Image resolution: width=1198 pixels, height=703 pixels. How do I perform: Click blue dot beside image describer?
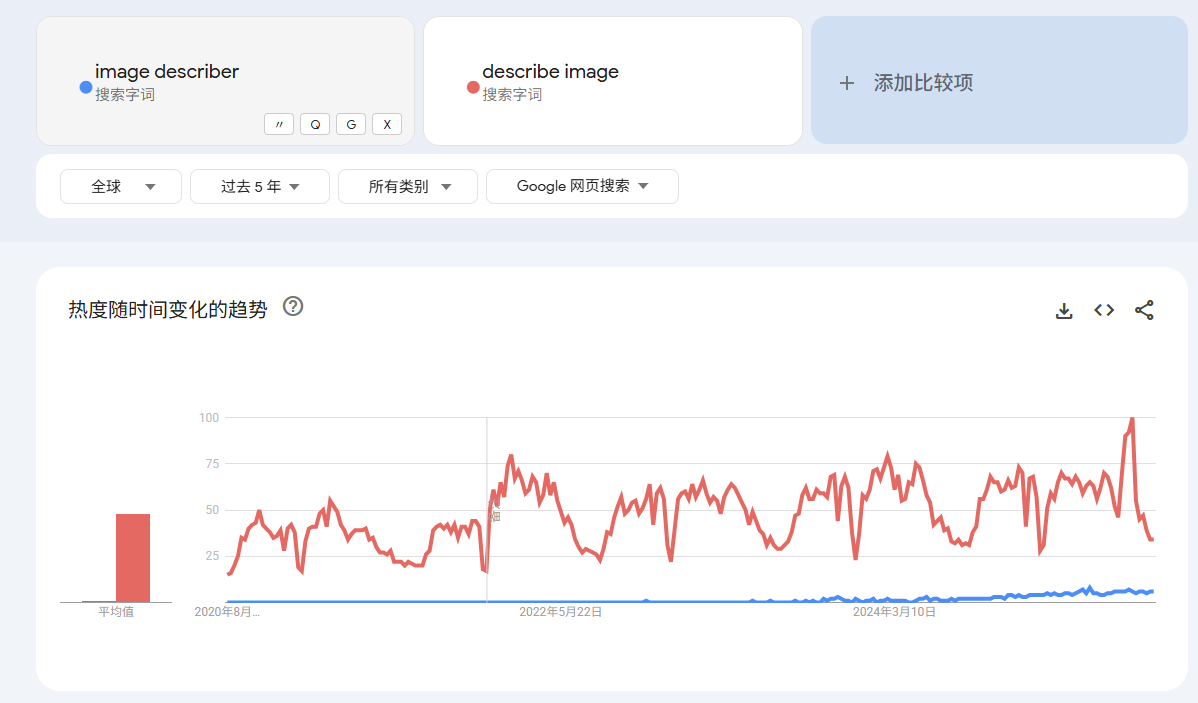86,87
